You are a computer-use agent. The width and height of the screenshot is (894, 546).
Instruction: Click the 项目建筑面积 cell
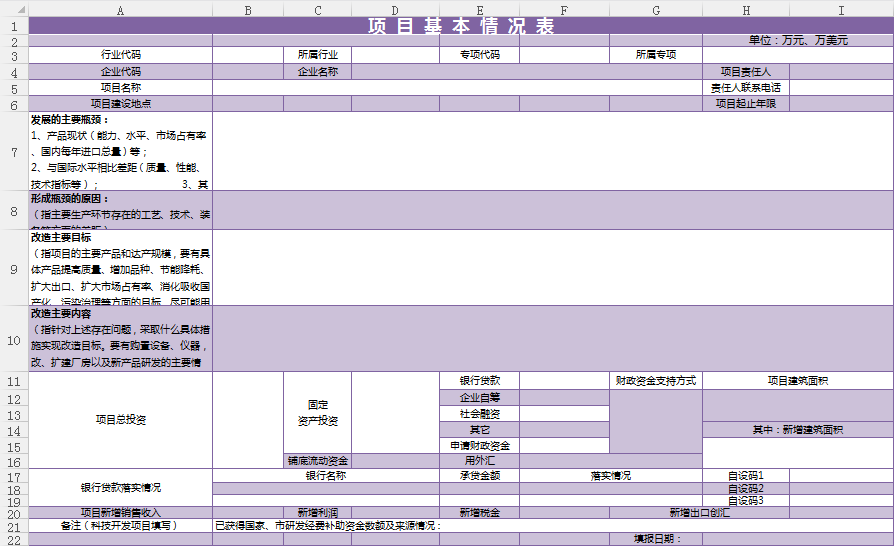(797, 381)
